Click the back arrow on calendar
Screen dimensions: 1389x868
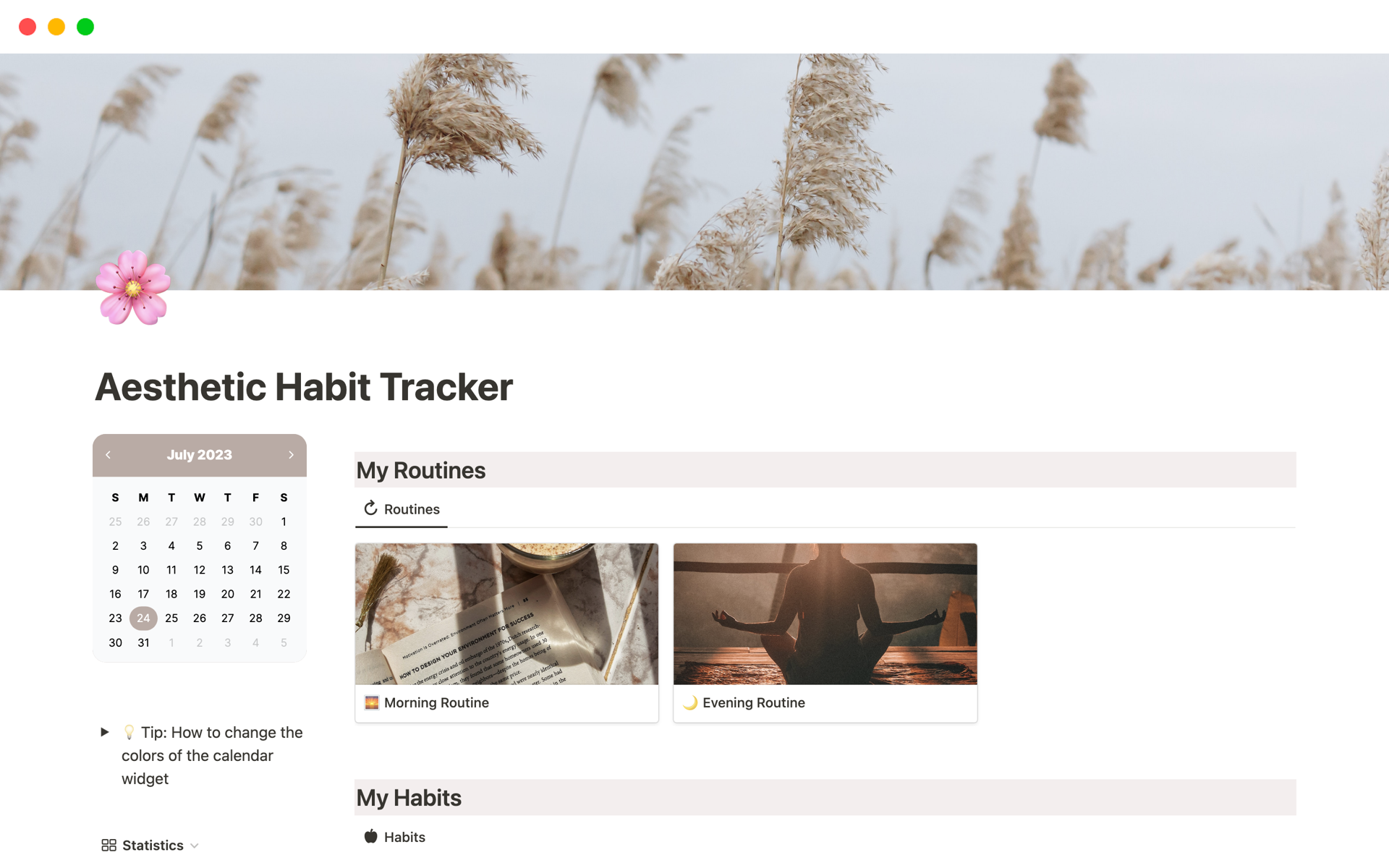108,455
